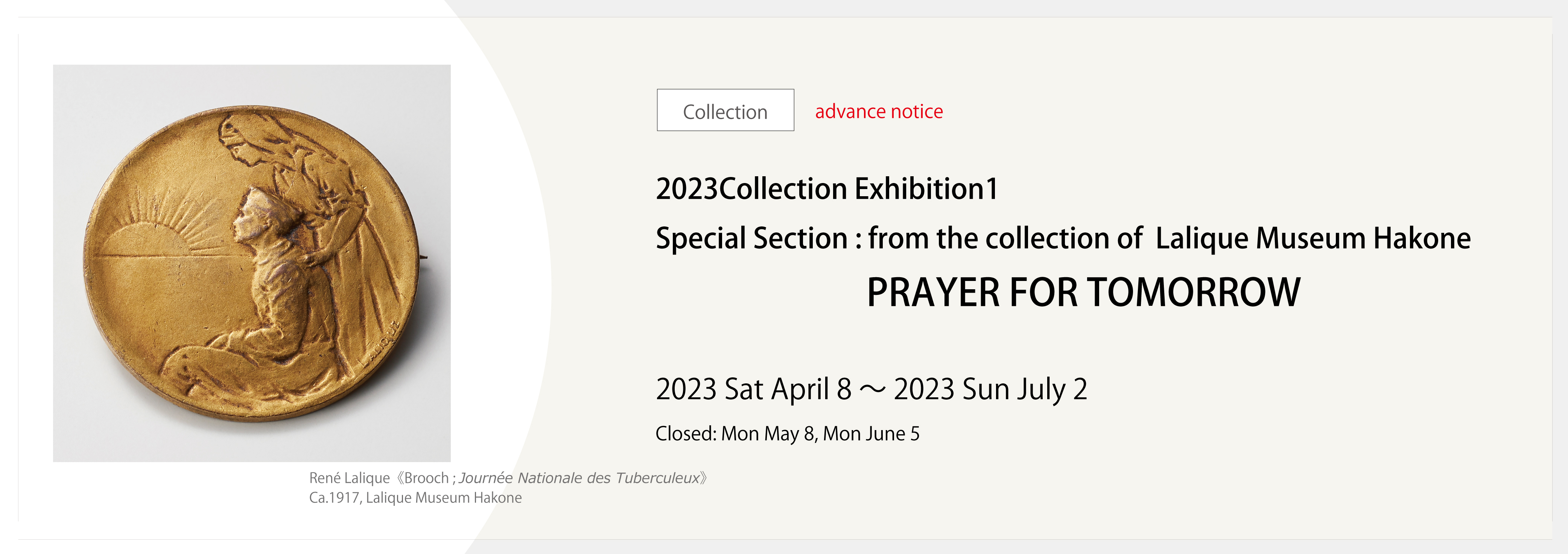This screenshot has width=1568, height=554.
Task: Open the 2023Collection Exhibition1 heading
Action: pos(827,188)
